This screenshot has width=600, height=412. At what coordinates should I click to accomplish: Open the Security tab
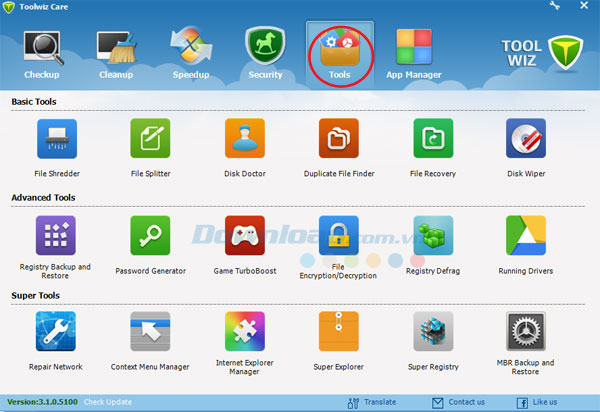pos(265,55)
